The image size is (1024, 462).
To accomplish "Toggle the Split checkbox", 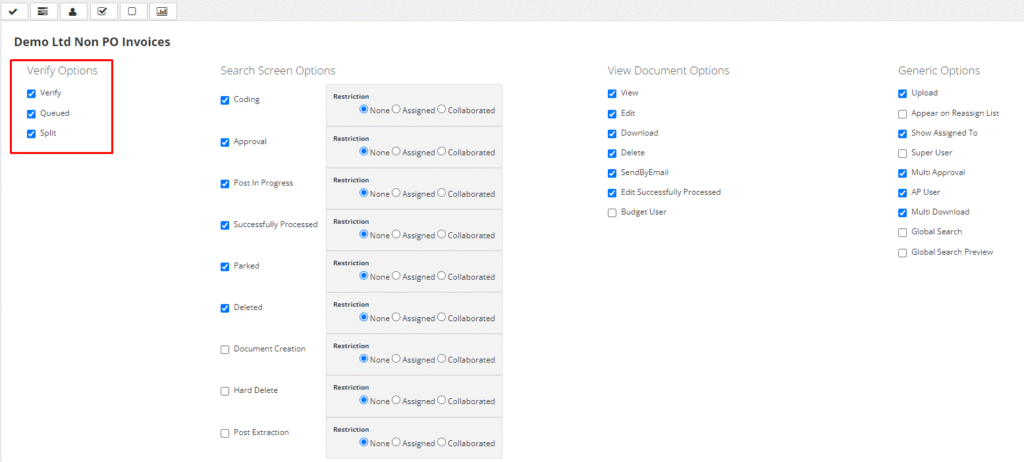I will click(x=32, y=133).
